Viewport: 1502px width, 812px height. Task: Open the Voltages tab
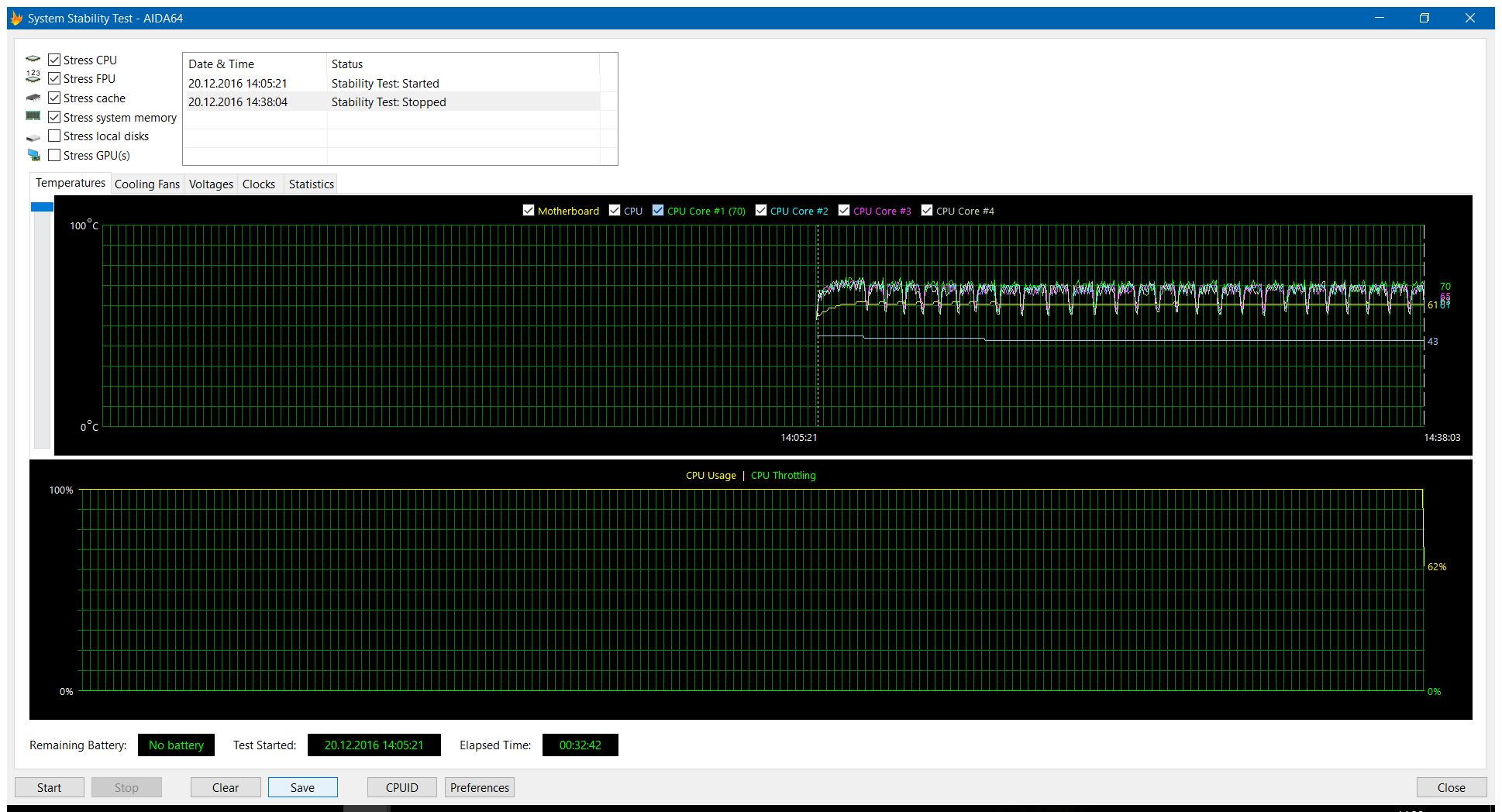coord(211,184)
